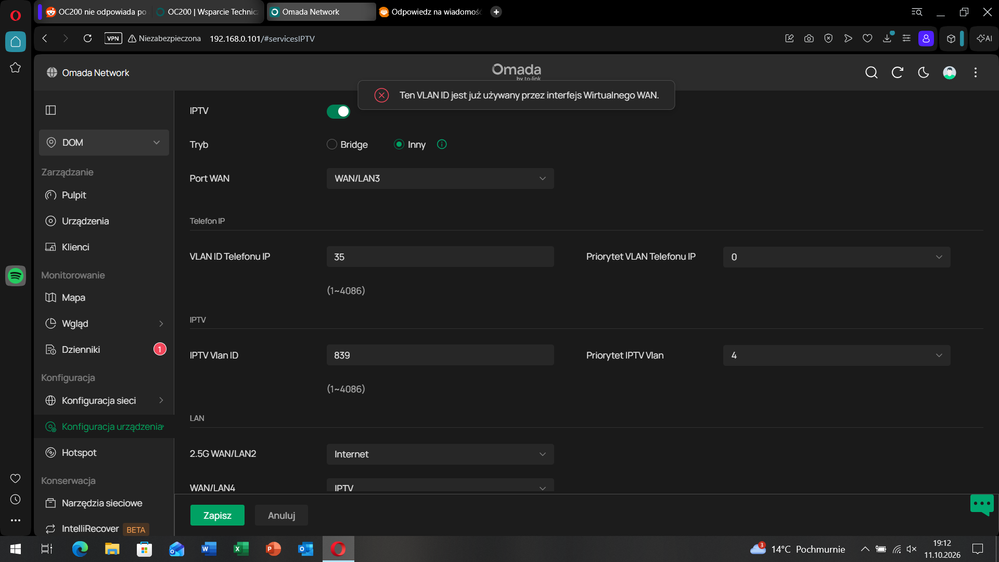Open Word from taskbar

208,549
